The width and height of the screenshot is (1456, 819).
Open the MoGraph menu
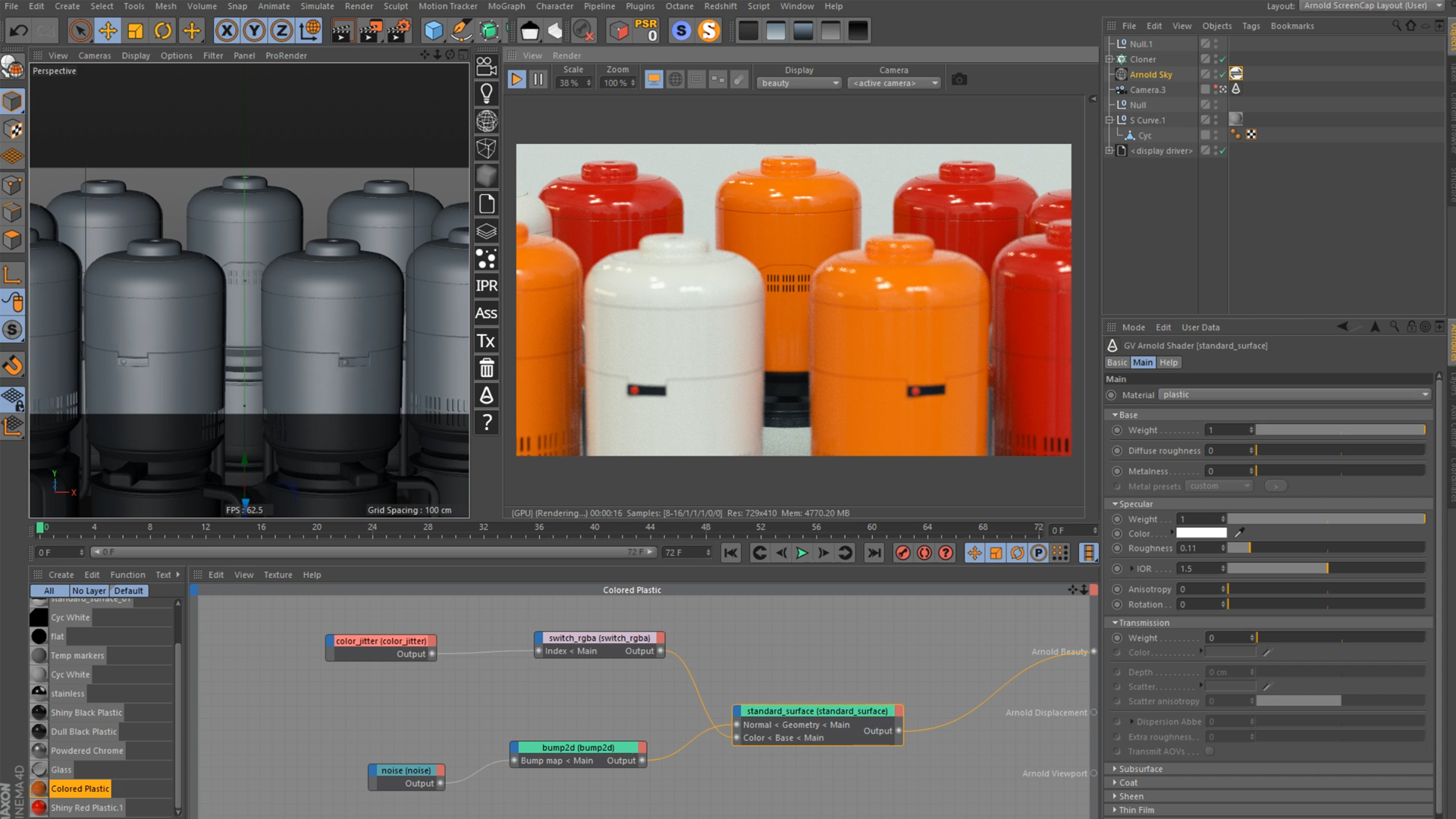506,6
